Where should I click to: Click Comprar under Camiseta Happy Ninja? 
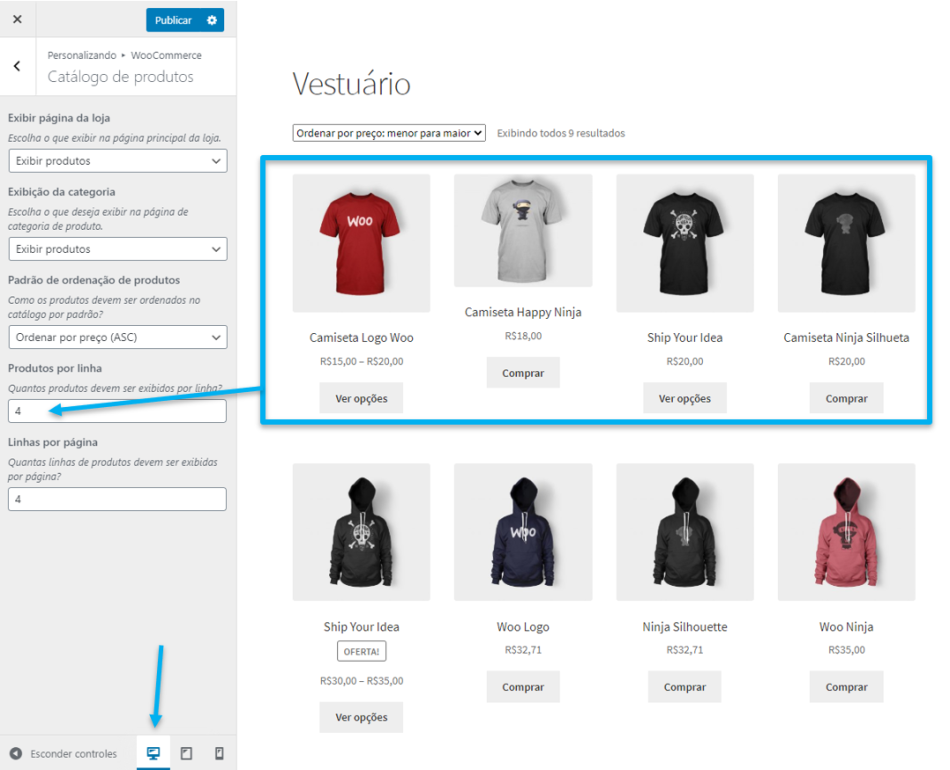point(523,373)
